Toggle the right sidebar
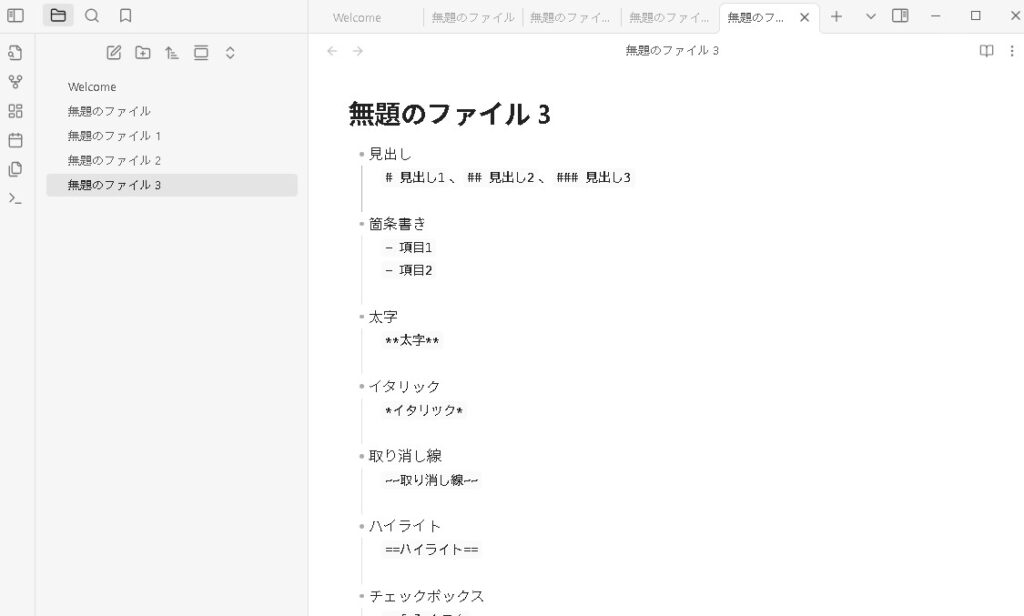This screenshot has height=616, width=1024. pos(900,16)
